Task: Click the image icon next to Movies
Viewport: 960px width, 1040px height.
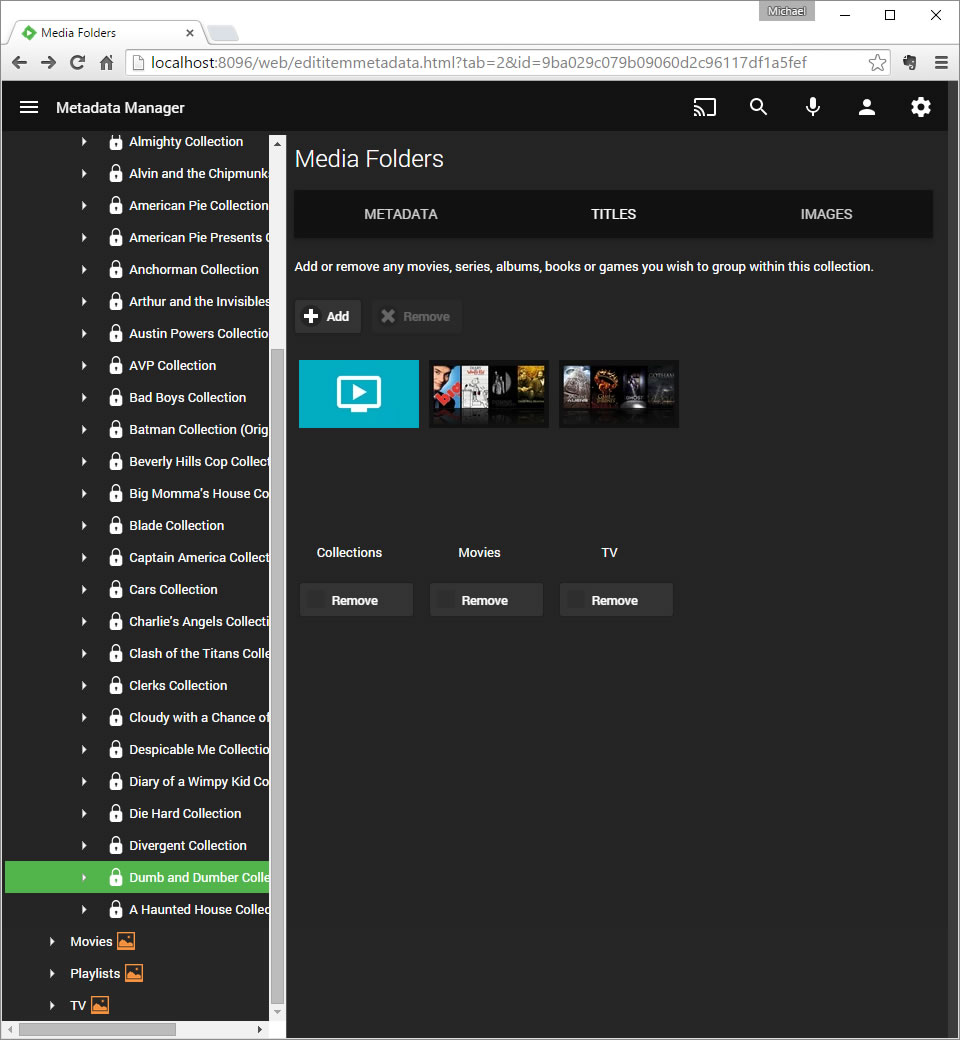Action: pyautogui.click(x=125, y=940)
